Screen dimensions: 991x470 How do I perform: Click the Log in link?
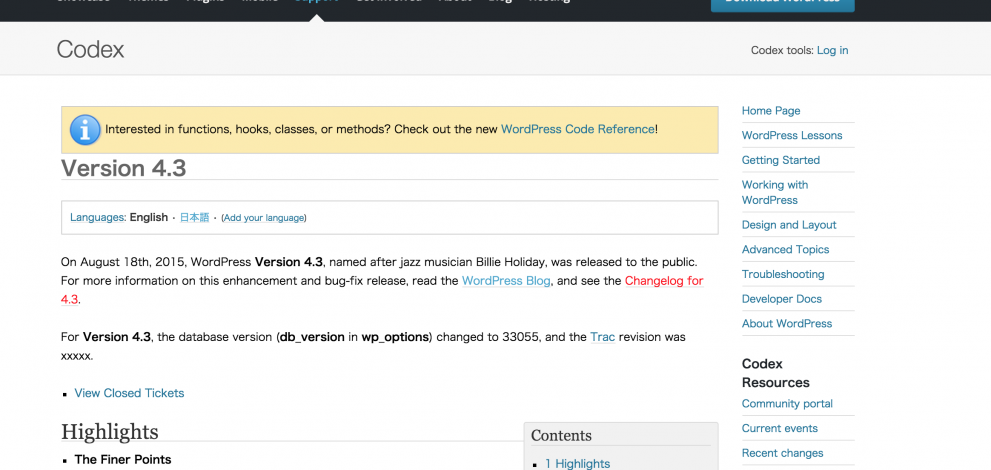pos(832,51)
